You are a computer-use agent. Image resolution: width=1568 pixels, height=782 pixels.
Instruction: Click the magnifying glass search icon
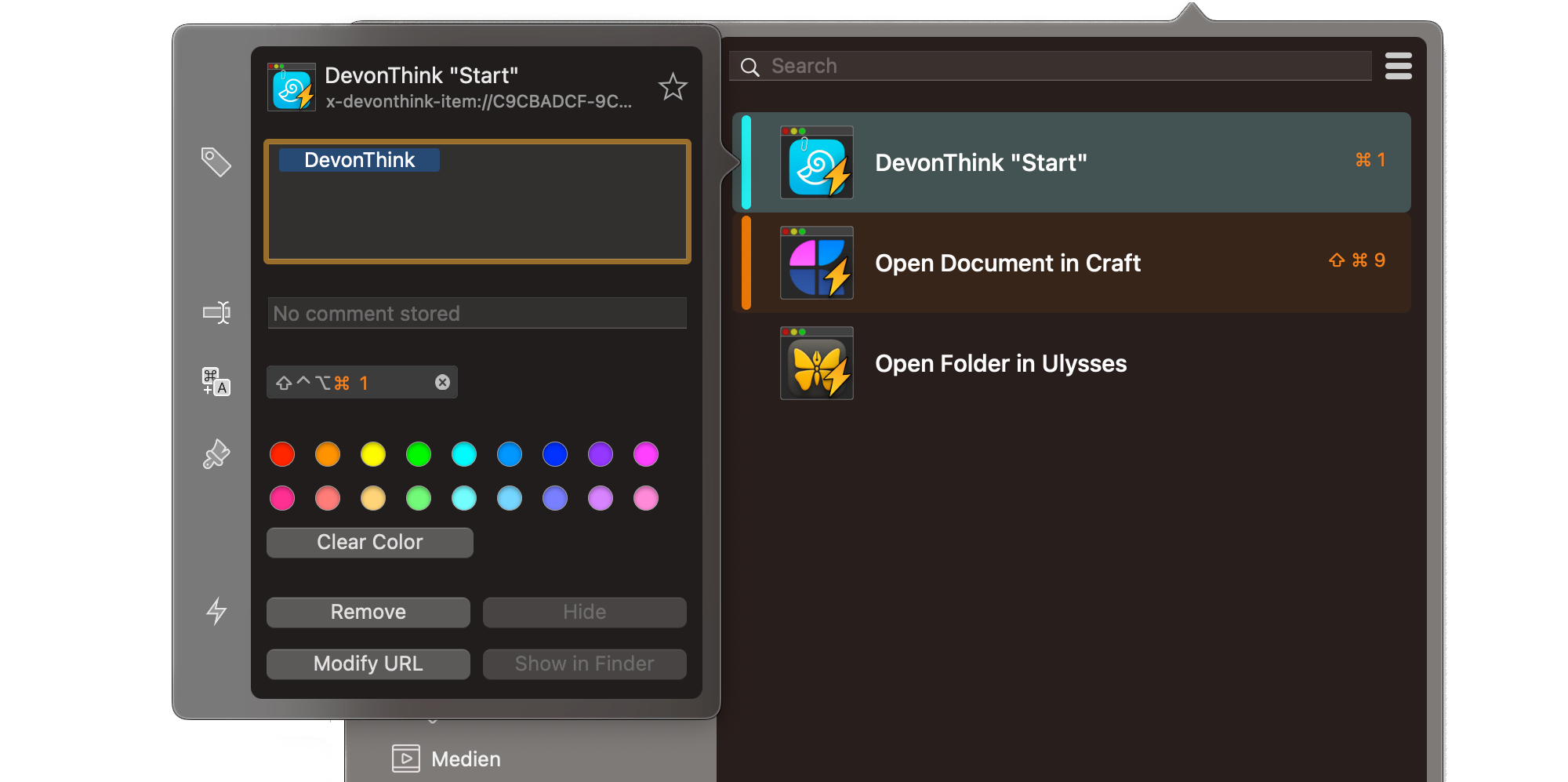(750, 67)
